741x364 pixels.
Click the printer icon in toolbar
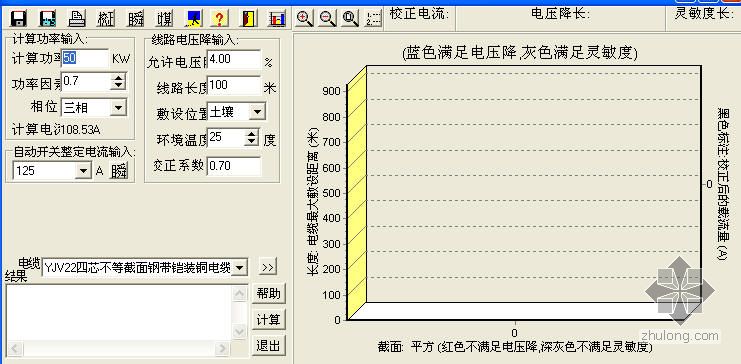tap(77, 18)
